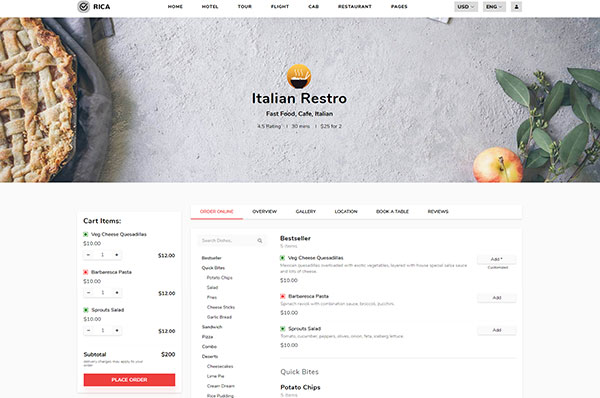Open the user account icon
This screenshot has width=600, height=398.
tap(516, 7)
